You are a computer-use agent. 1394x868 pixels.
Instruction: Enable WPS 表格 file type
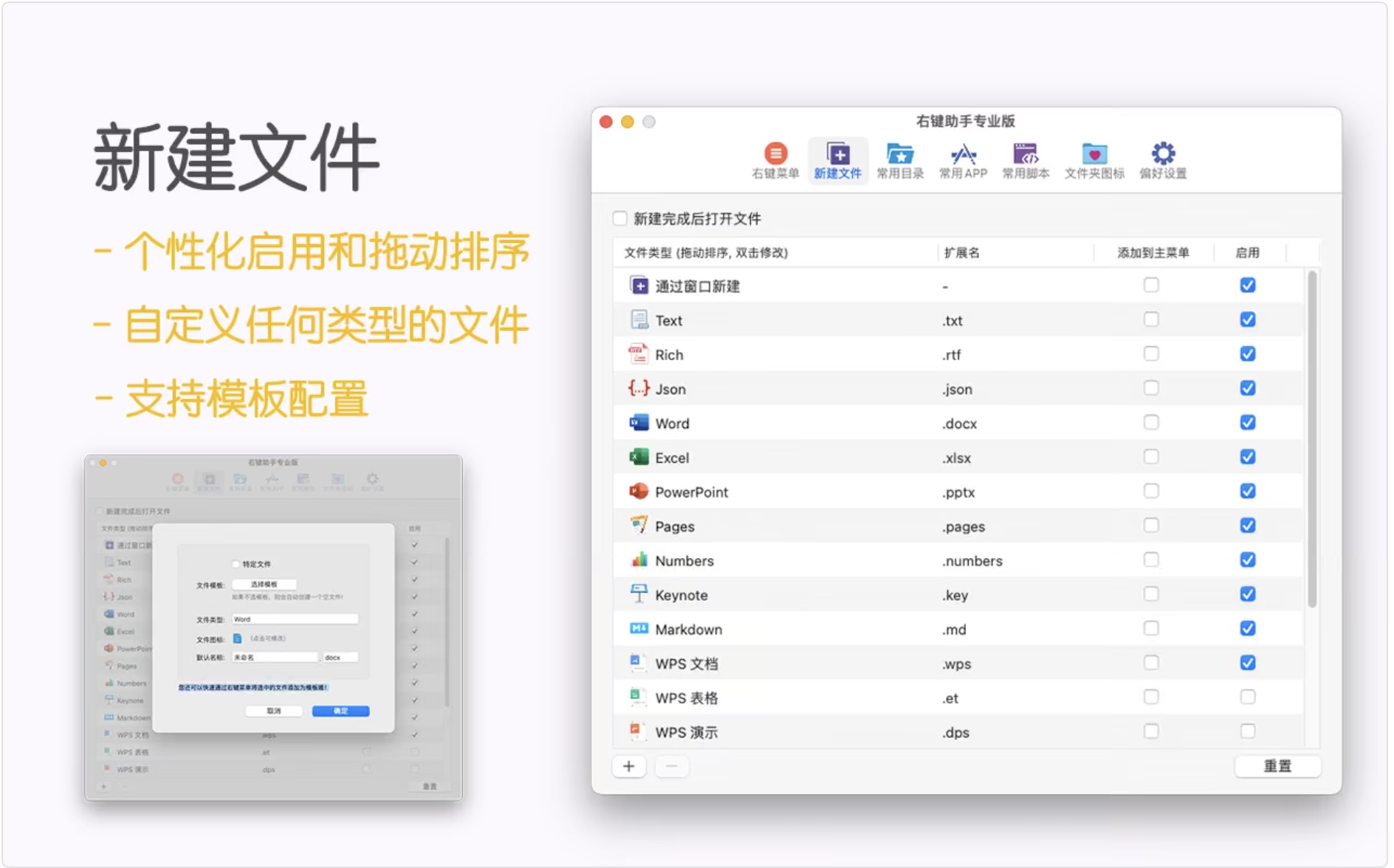1248,696
